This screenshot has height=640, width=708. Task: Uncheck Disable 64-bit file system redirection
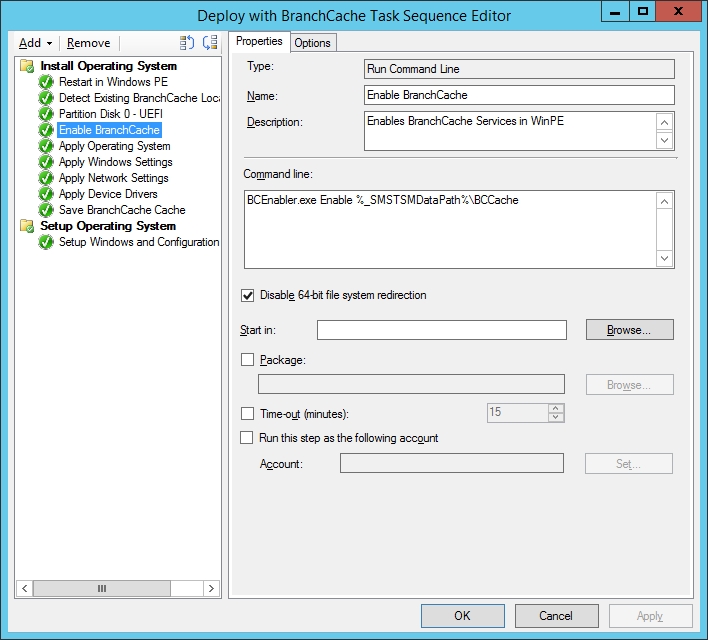[248, 296]
